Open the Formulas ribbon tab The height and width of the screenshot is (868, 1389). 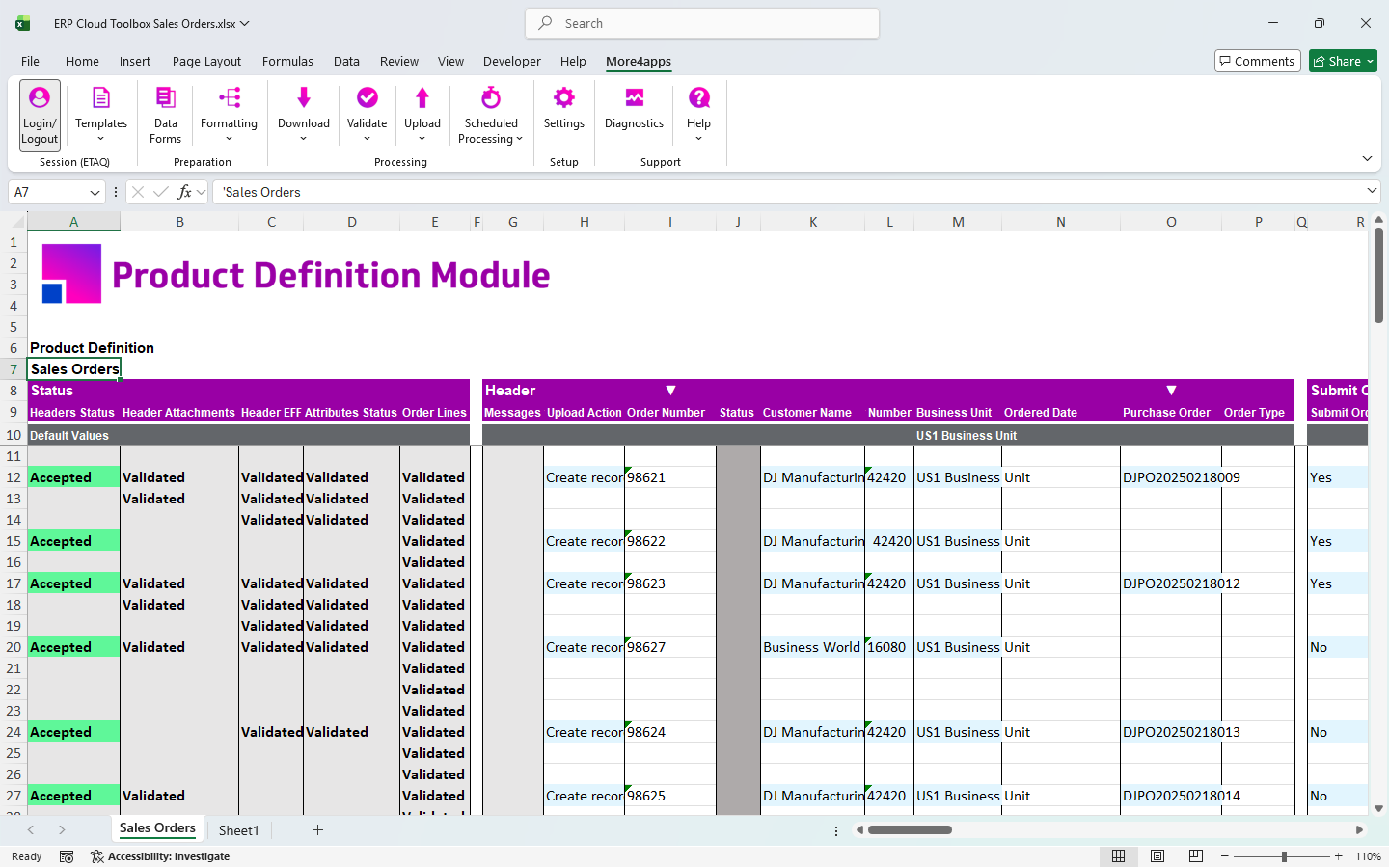[x=287, y=61]
